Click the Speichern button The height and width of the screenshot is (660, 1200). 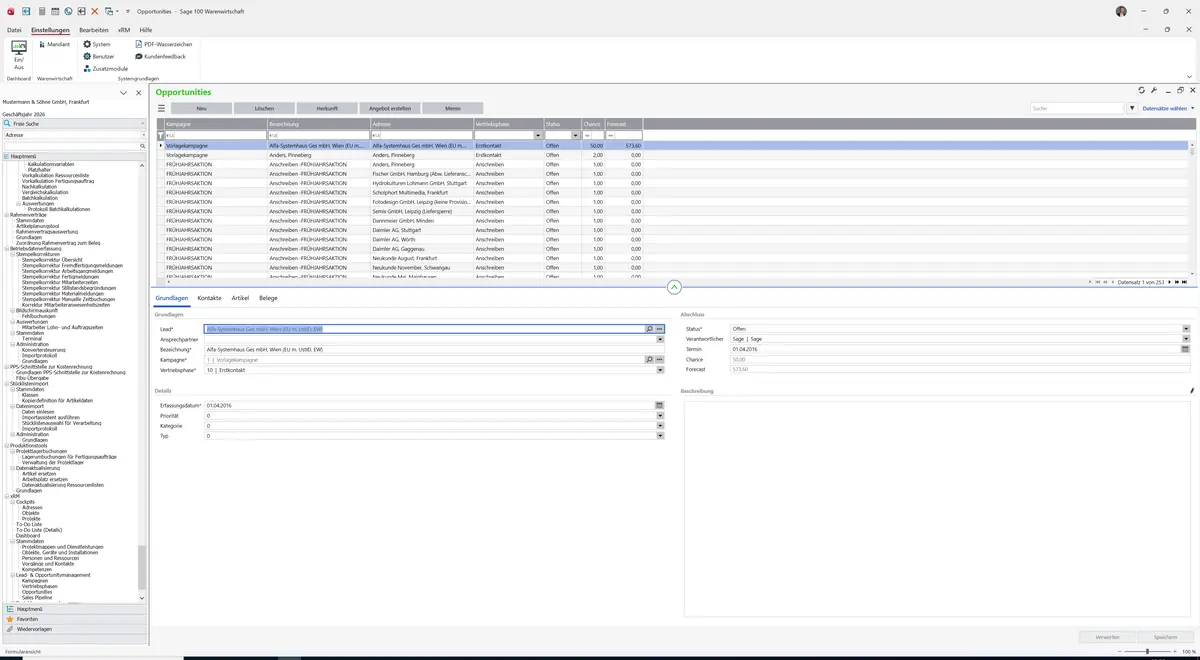[1165, 636]
